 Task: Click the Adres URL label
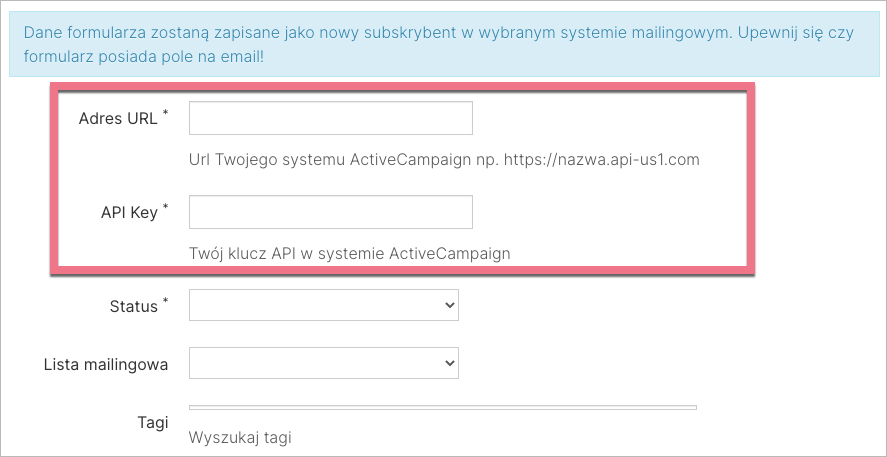[x=117, y=118]
